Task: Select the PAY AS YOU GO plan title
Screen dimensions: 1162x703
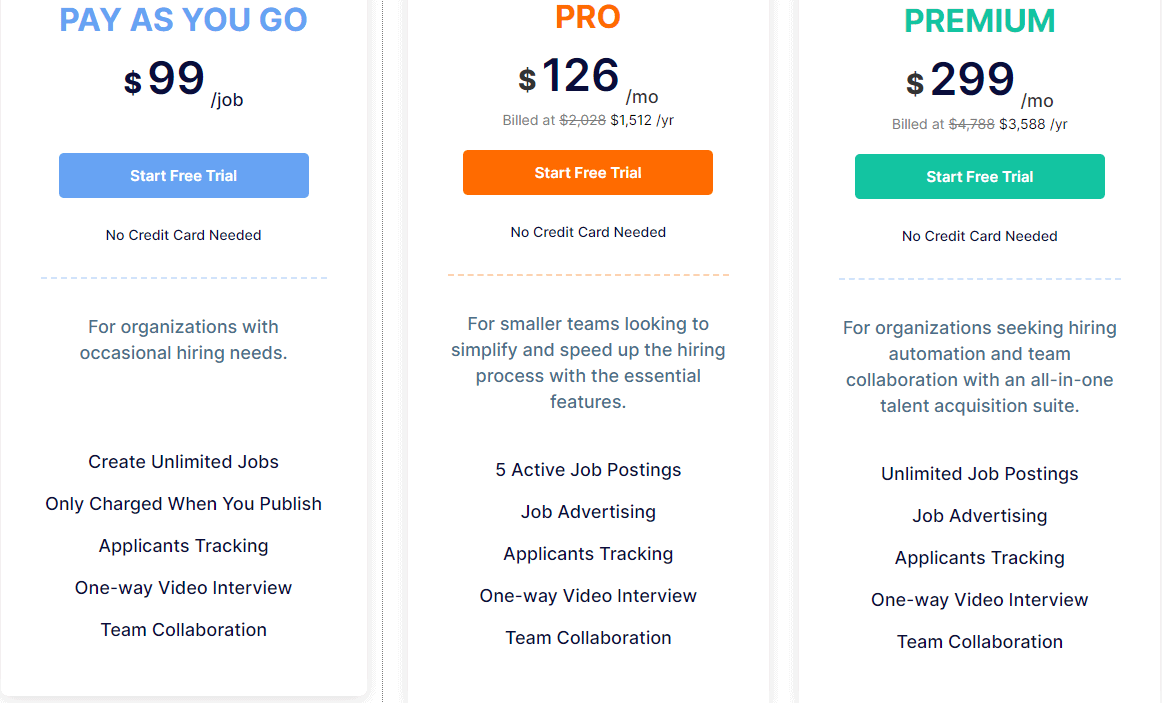Action: 183,19
